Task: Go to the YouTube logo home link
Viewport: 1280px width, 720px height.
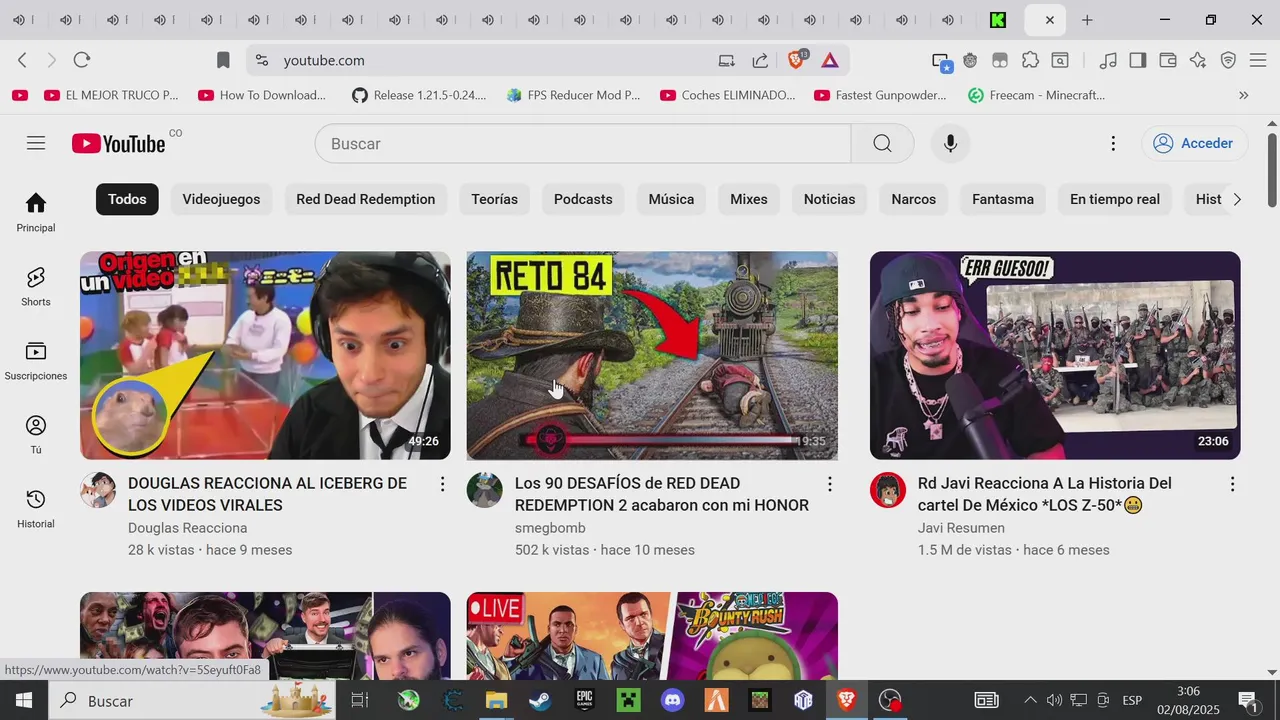Action: 118,144
